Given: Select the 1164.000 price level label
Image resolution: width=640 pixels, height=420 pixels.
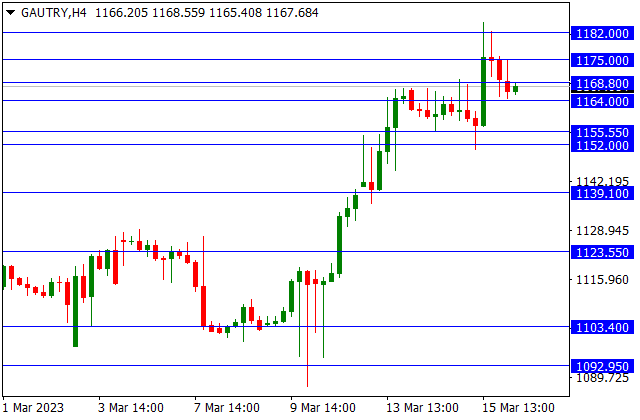Looking at the screenshot, I should coord(602,101).
